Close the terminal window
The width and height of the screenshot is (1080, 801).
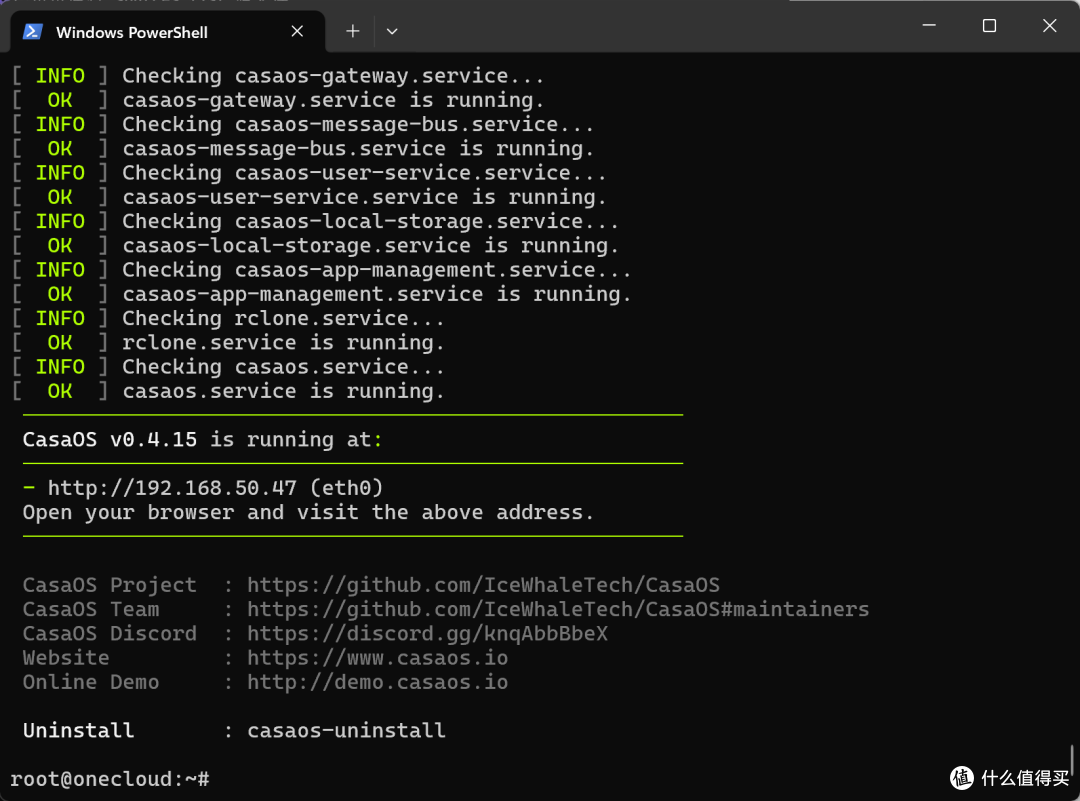pyautogui.click(x=1049, y=27)
